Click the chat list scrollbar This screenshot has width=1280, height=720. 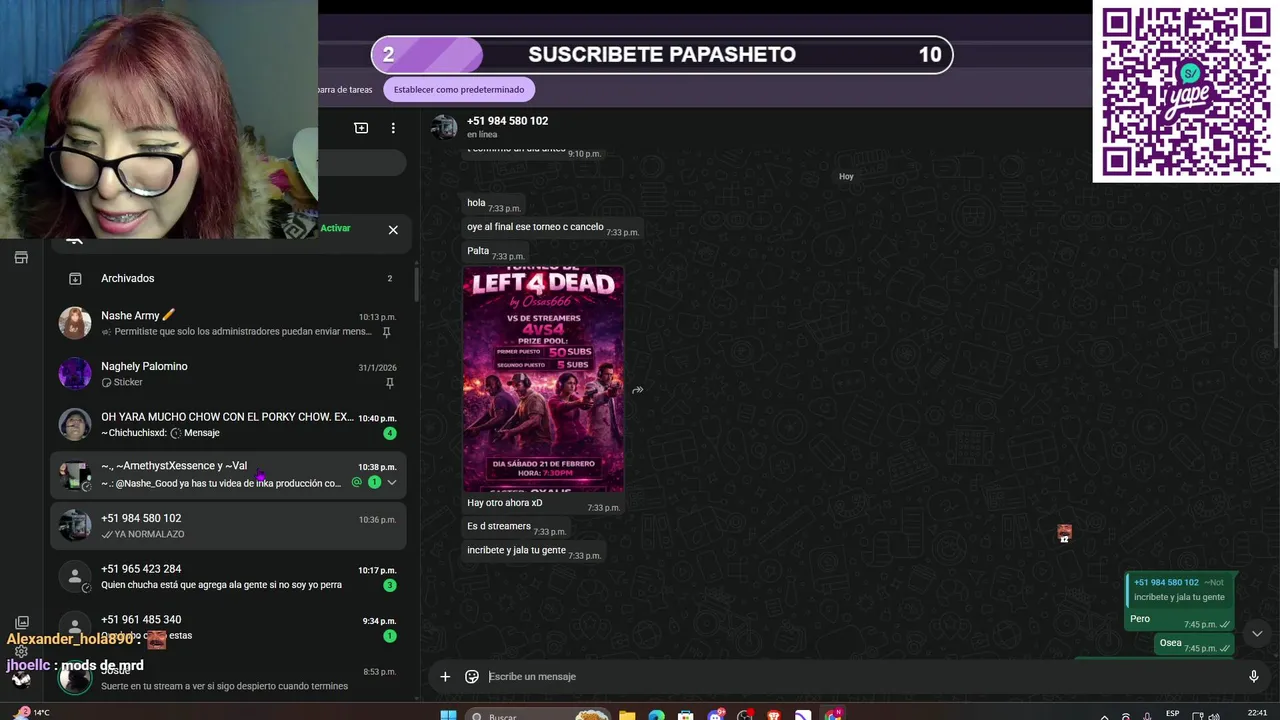tap(415, 282)
